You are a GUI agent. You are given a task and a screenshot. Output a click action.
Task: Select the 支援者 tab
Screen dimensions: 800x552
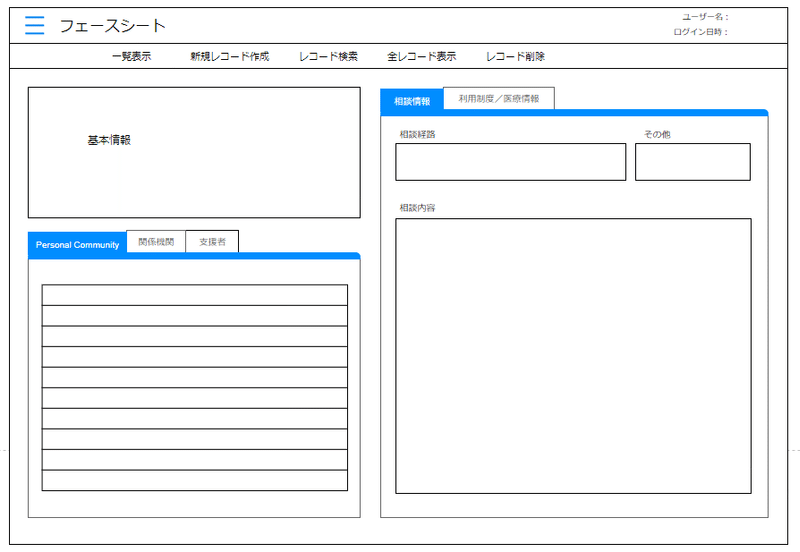(x=212, y=241)
